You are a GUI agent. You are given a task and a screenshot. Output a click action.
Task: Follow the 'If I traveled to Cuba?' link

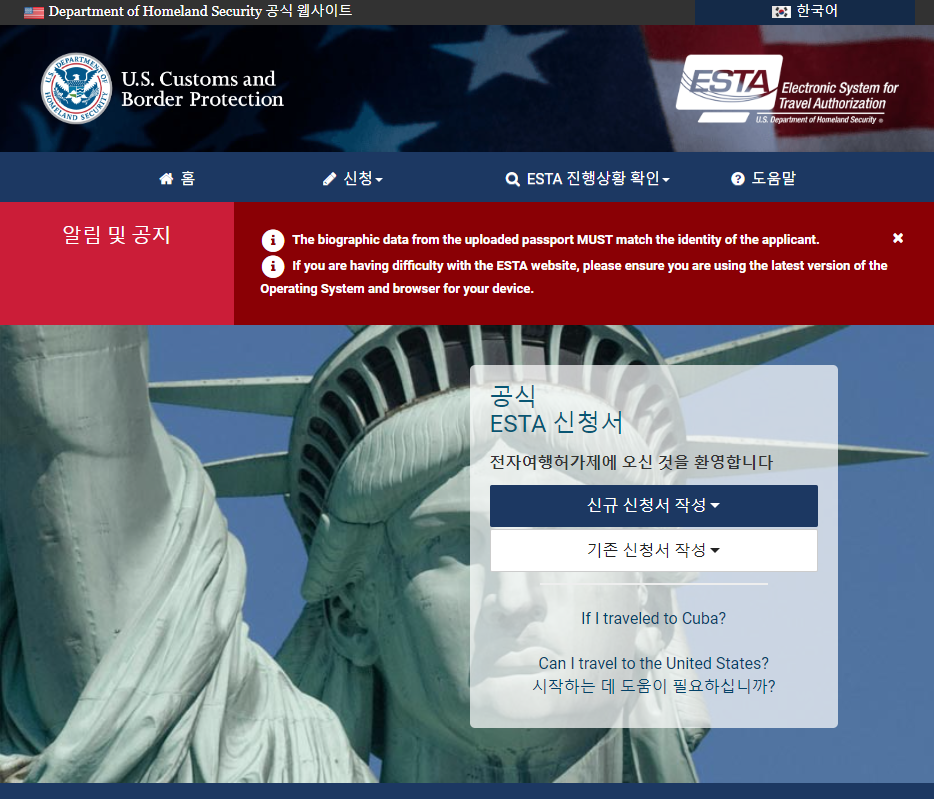653,618
